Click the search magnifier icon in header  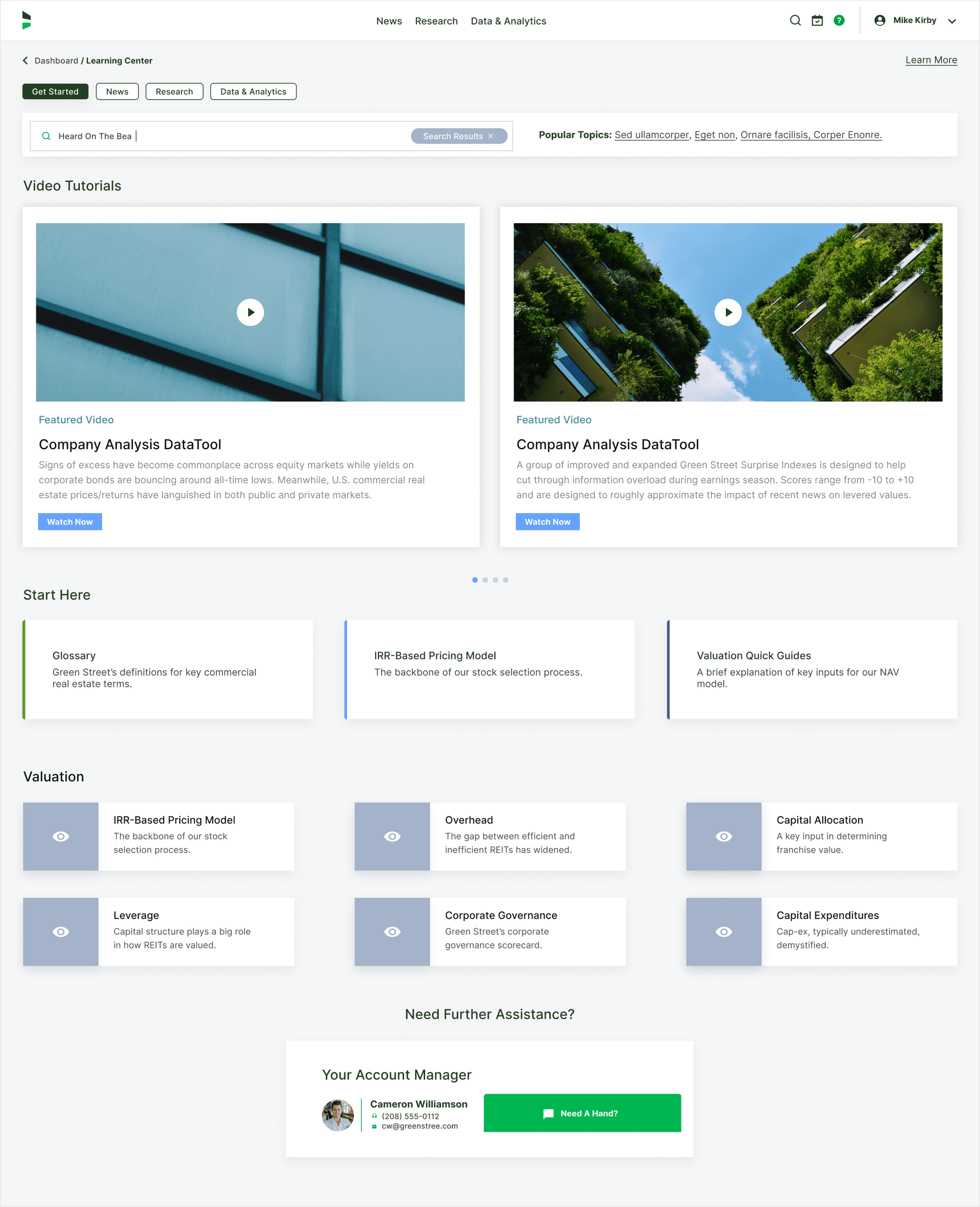pos(795,21)
